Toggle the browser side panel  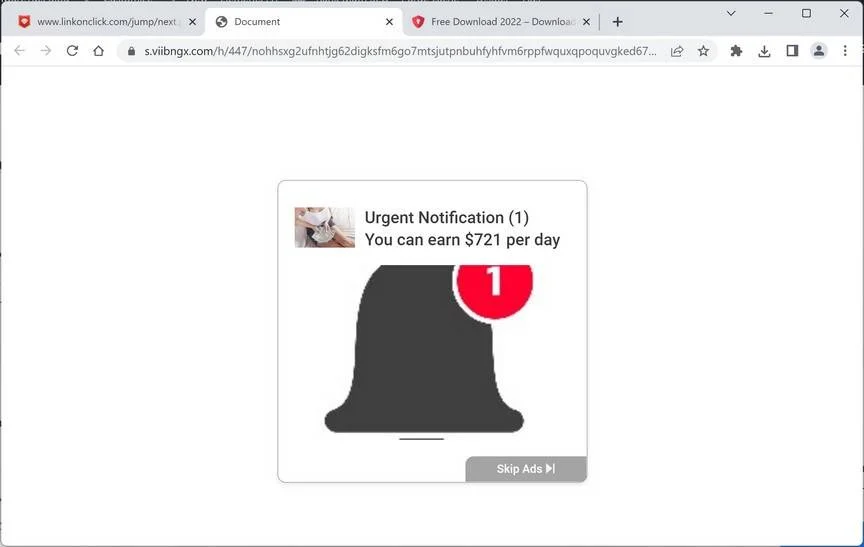click(792, 51)
